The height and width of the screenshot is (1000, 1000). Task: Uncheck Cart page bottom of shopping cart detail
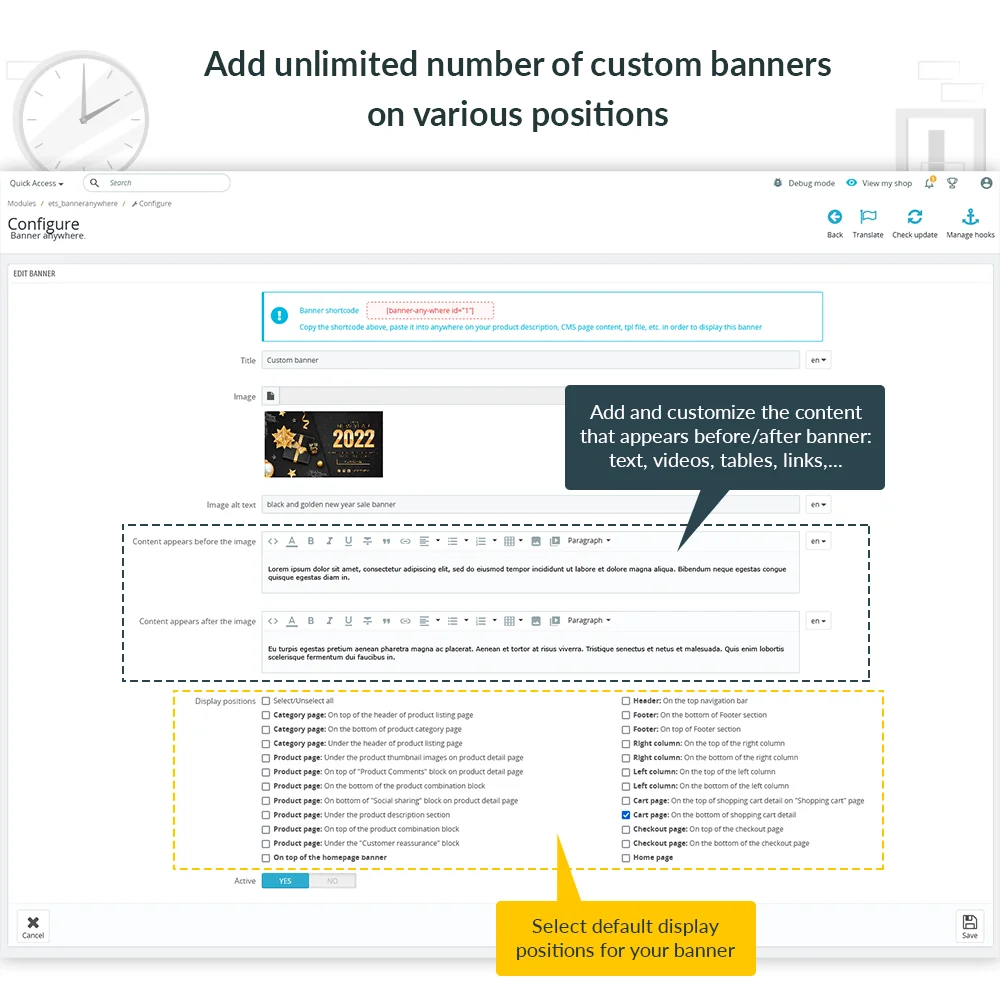coord(626,815)
